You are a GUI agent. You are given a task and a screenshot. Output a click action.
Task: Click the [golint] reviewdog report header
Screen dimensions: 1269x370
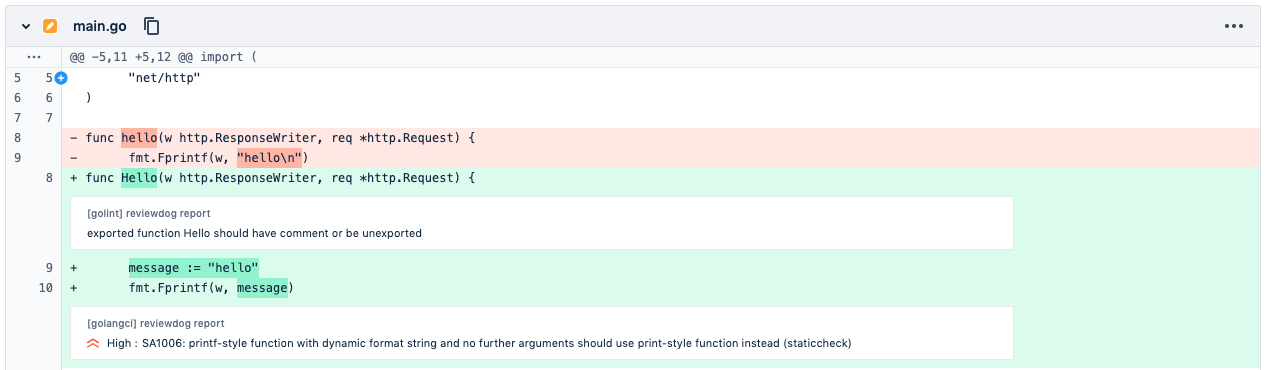148,213
